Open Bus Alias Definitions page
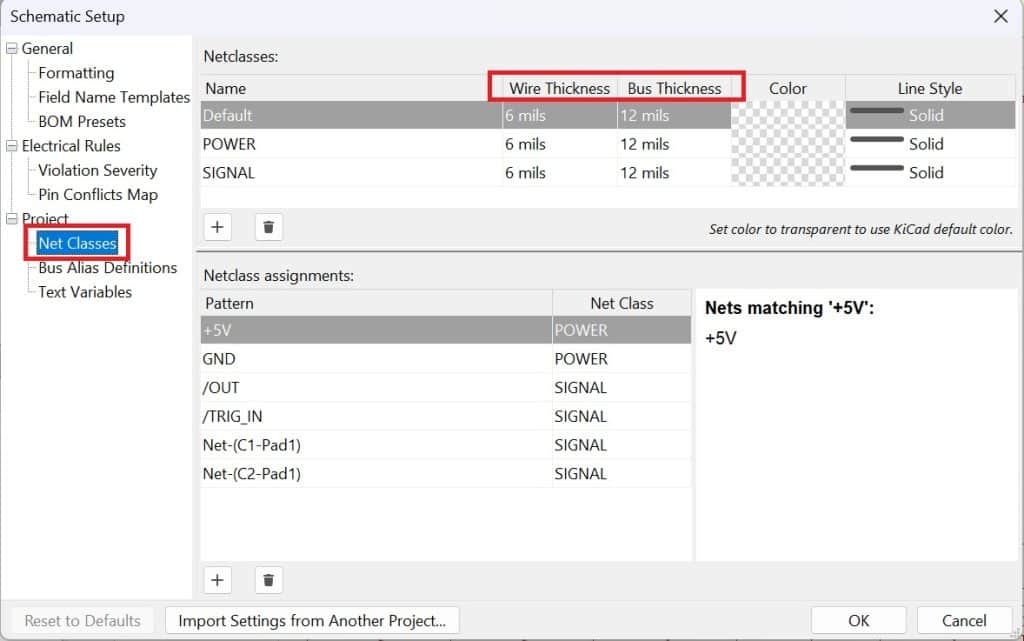Screen dimensions: 1024x641 click(x=108, y=268)
